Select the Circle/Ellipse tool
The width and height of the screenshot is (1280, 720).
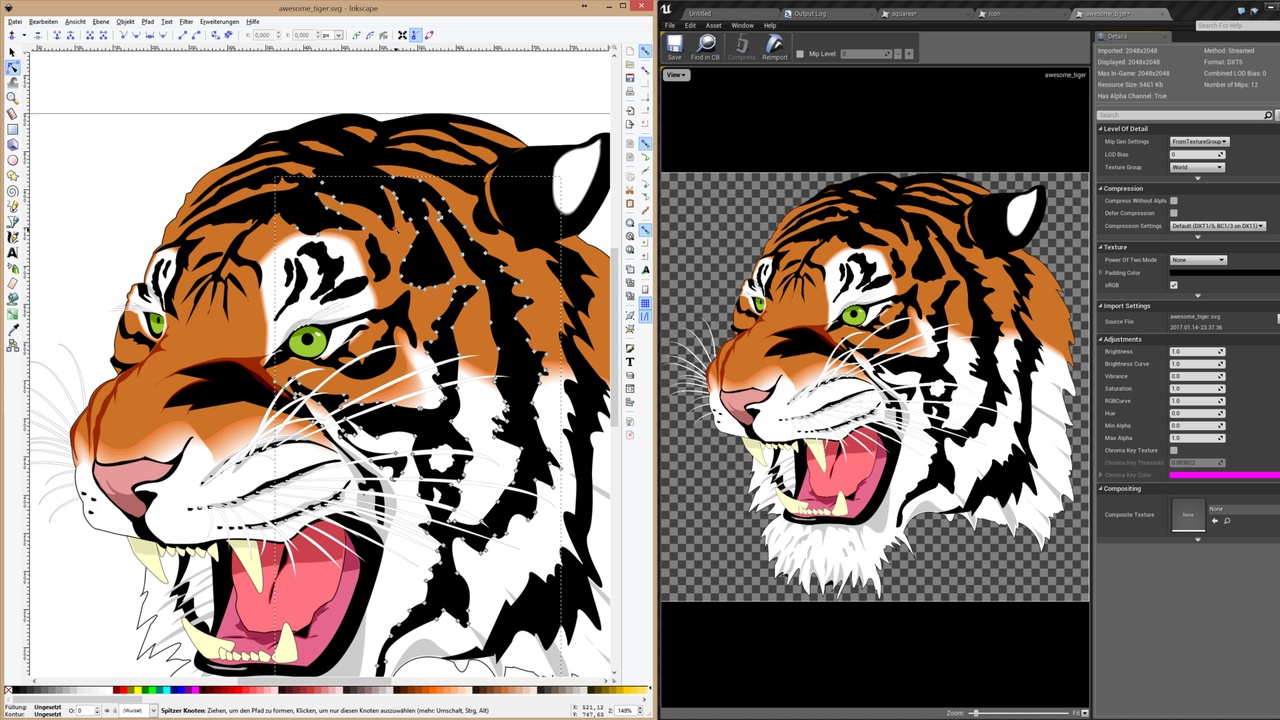point(12,160)
